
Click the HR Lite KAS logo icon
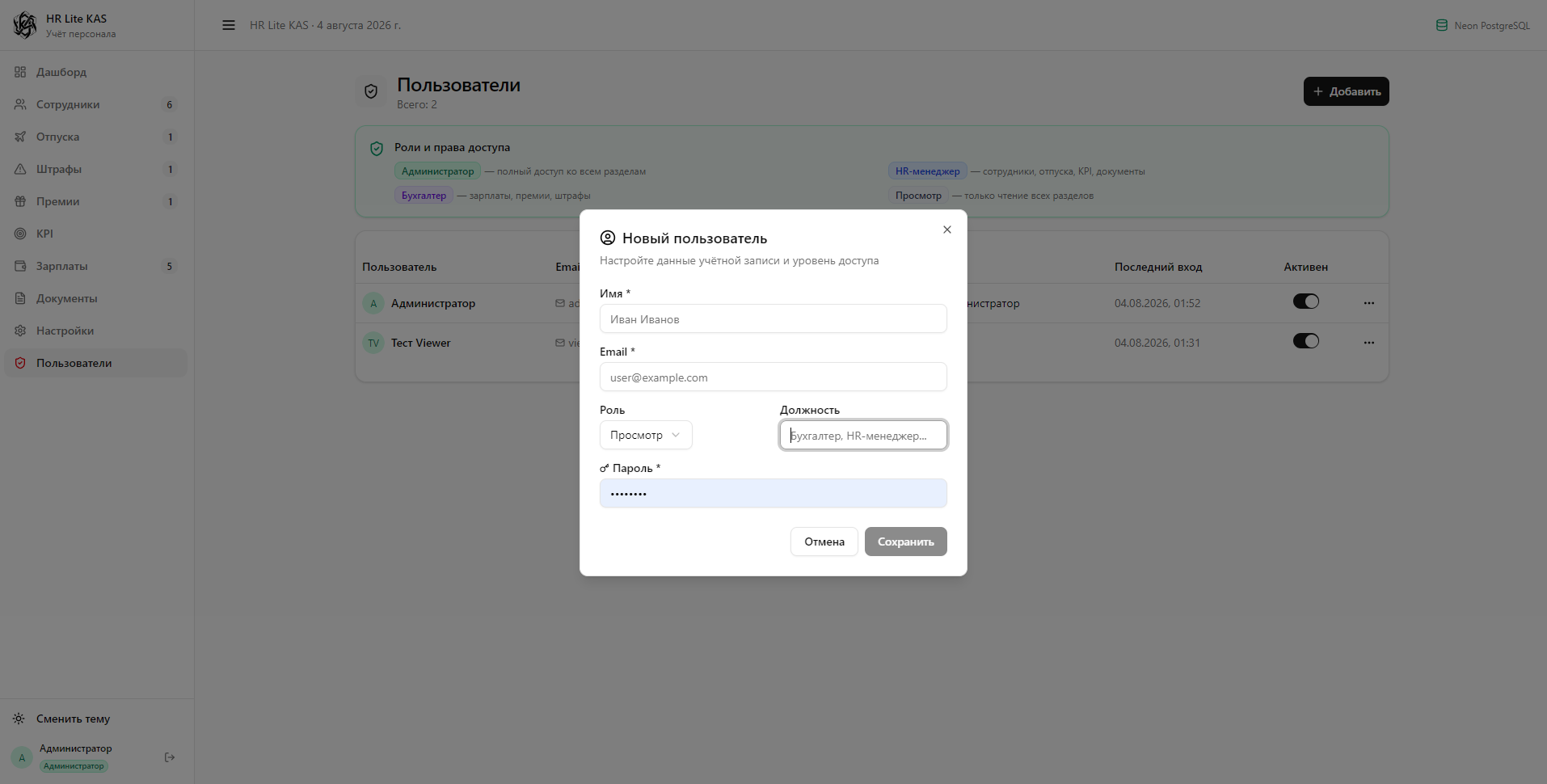coord(25,25)
